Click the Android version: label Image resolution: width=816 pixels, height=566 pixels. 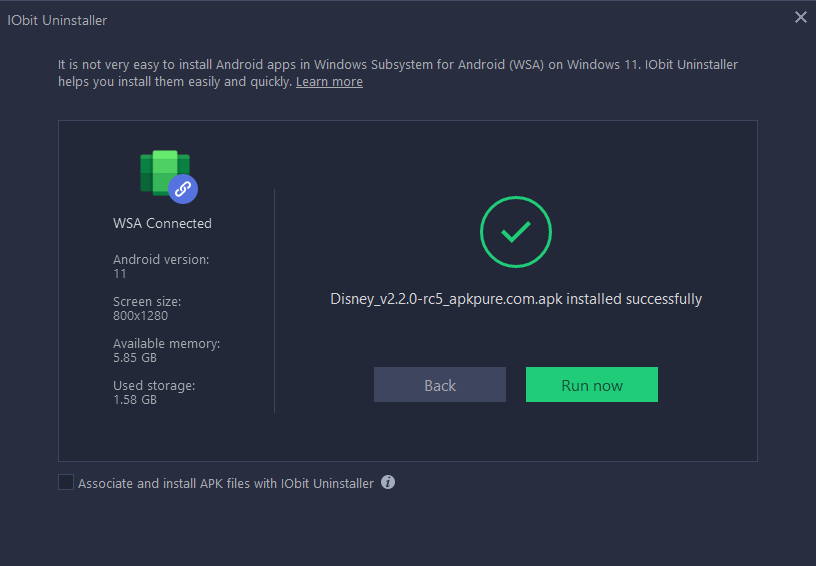pos(161,259)
